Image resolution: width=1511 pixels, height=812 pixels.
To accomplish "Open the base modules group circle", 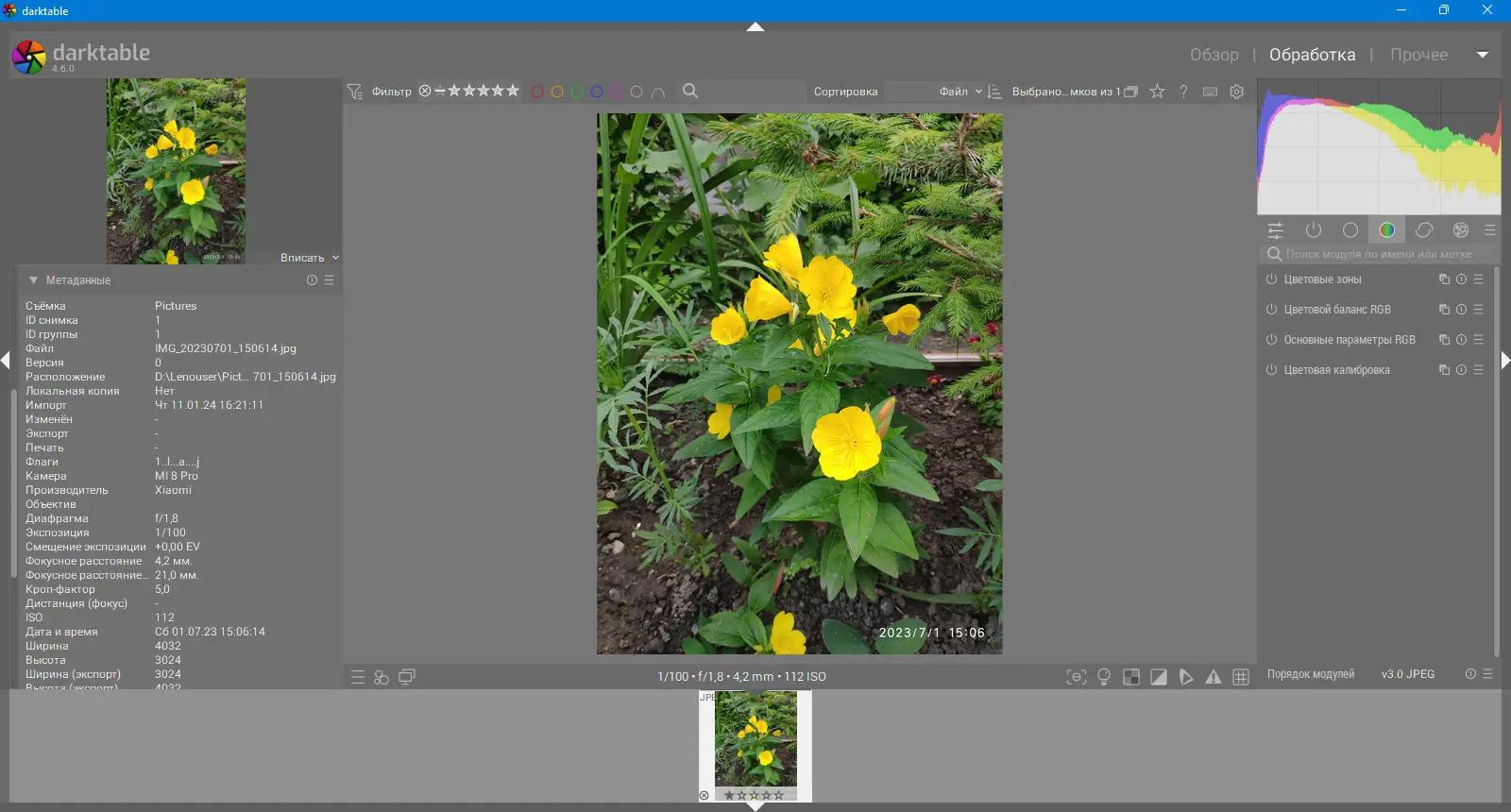I will (x=1350, y=230).
